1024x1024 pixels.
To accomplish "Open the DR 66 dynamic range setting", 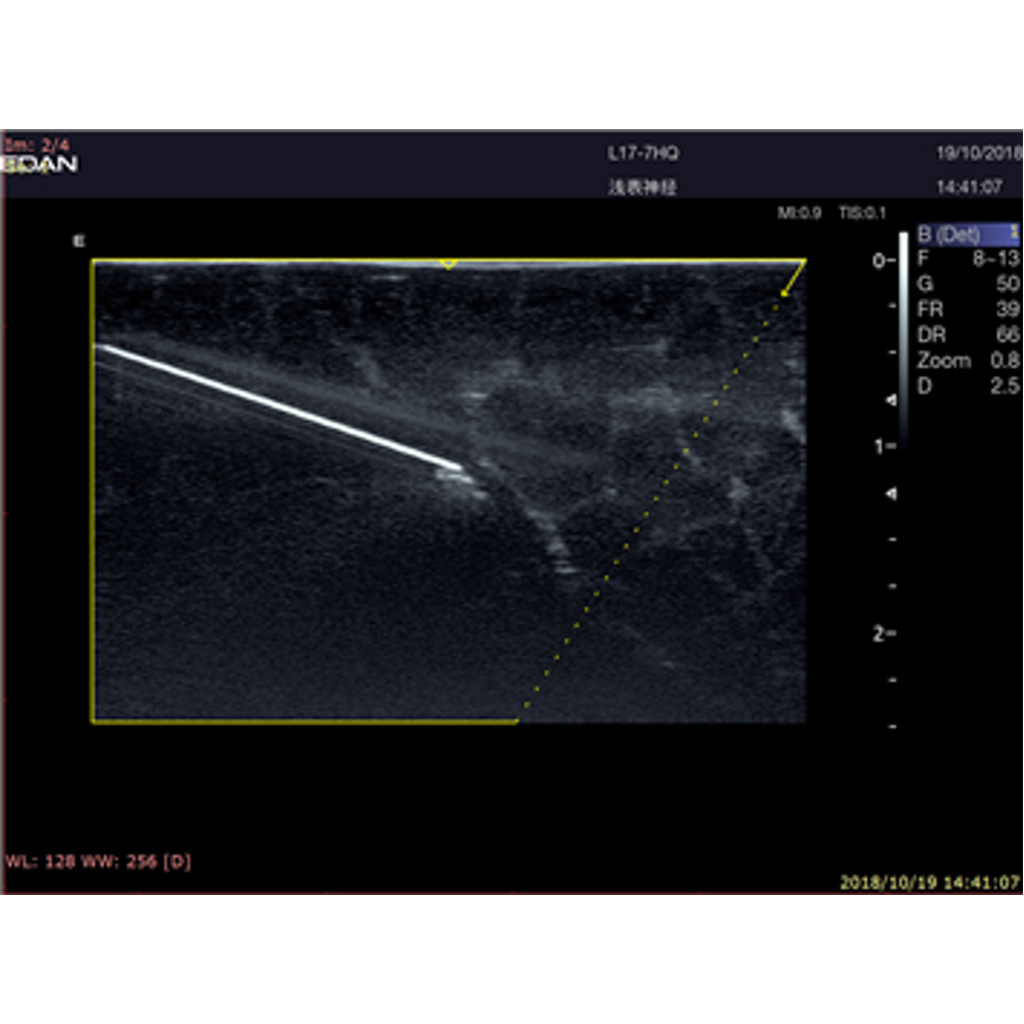I will 967,335.
